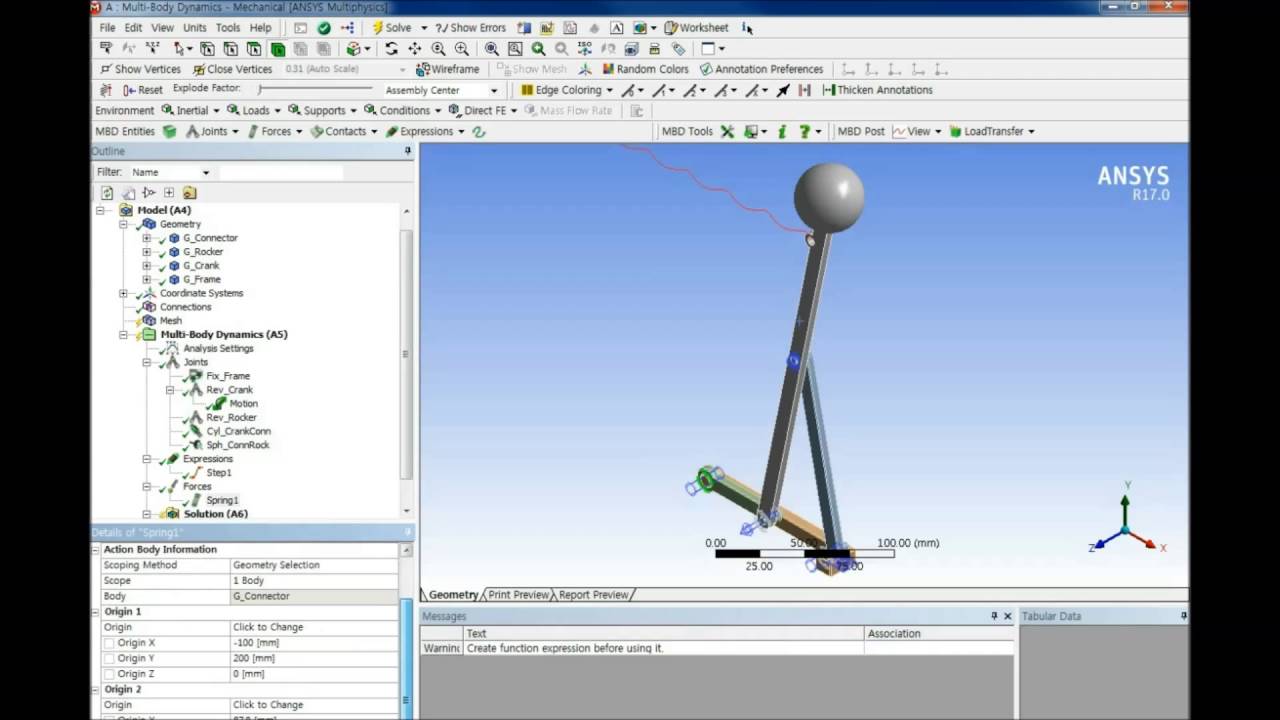
Task: Pin the Outline panel
Action: [407, 151]
